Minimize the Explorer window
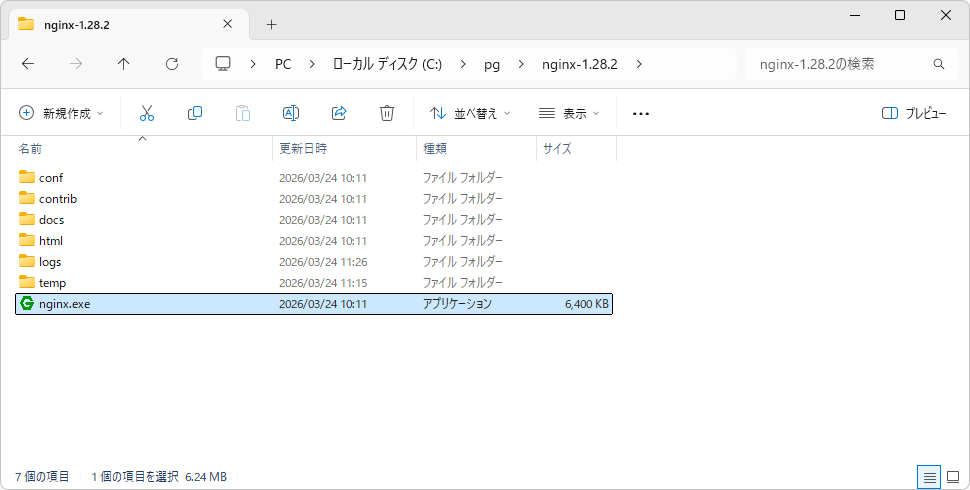Image resolution: width=970 pixels, height=490 pixels. [x=854, y=15]
